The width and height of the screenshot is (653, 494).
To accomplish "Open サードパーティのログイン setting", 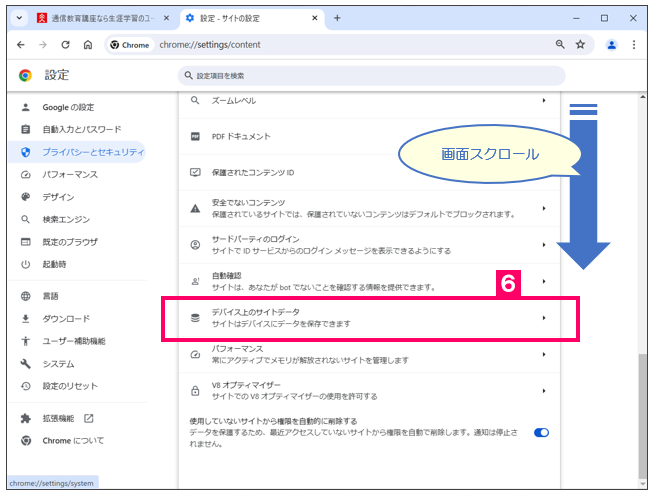I will coord(369,245).
